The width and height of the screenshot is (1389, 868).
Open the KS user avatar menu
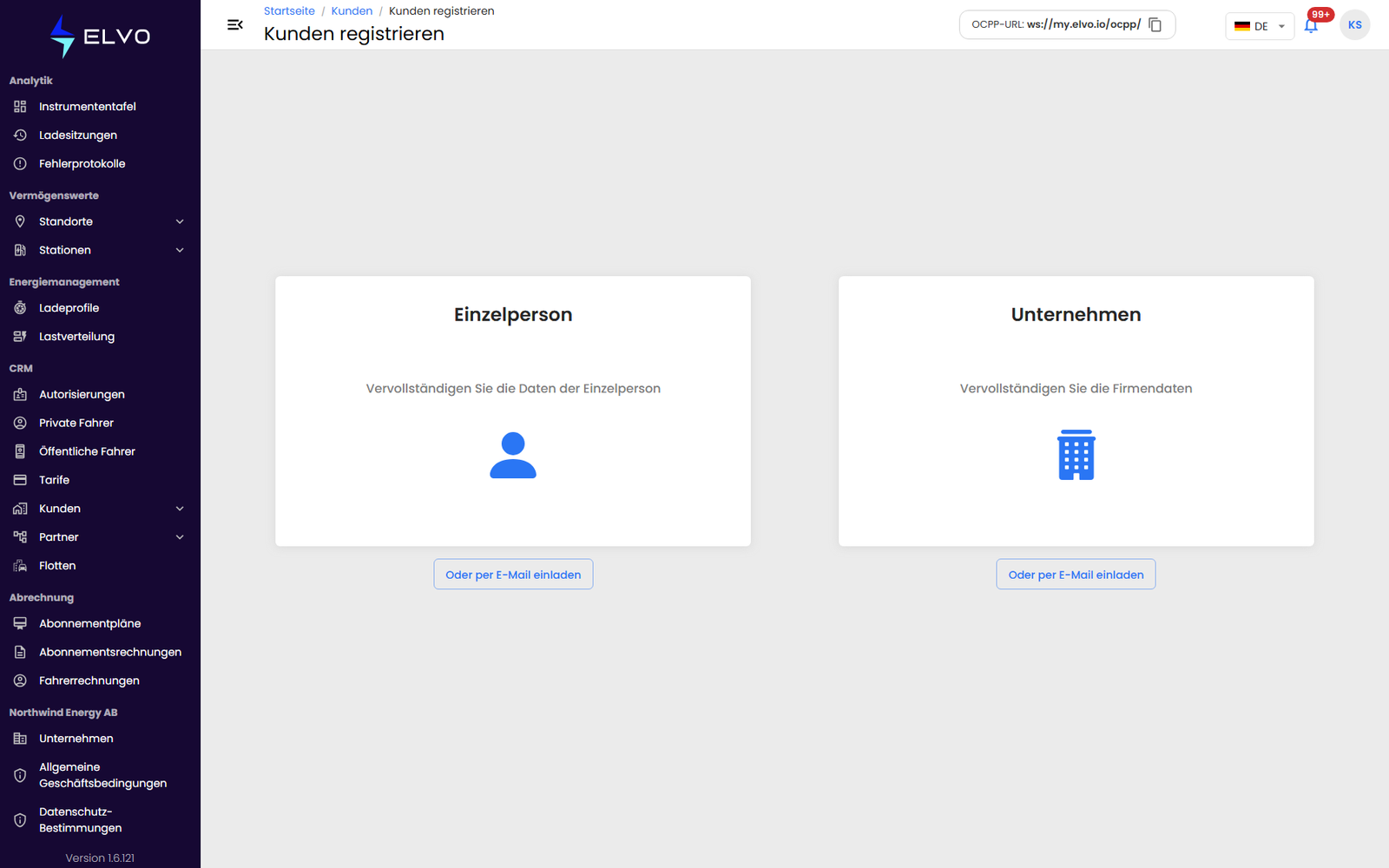pos(1354,25)
